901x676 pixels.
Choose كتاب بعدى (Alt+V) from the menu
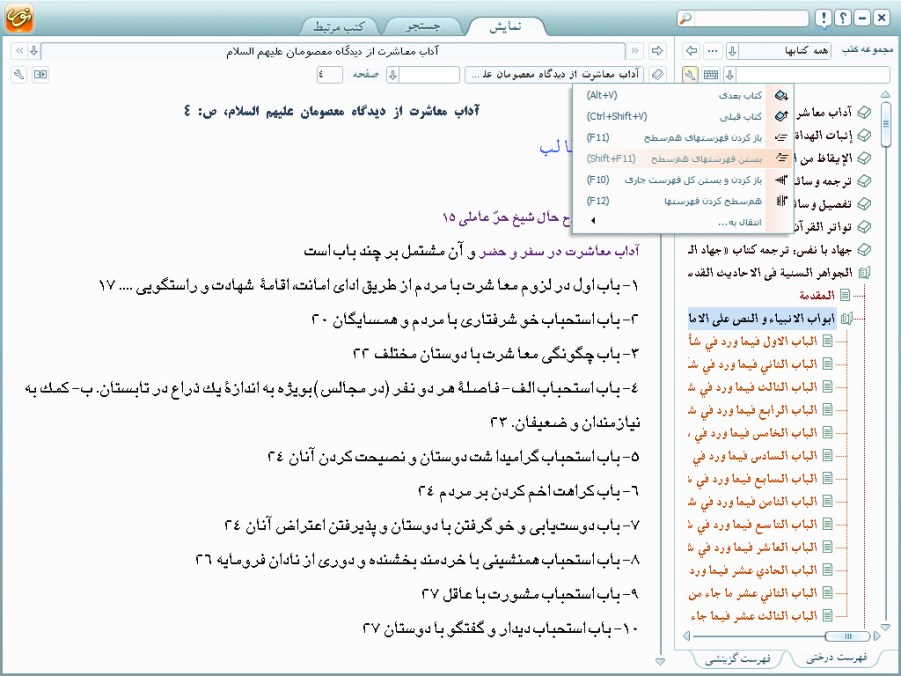point(682,95)
